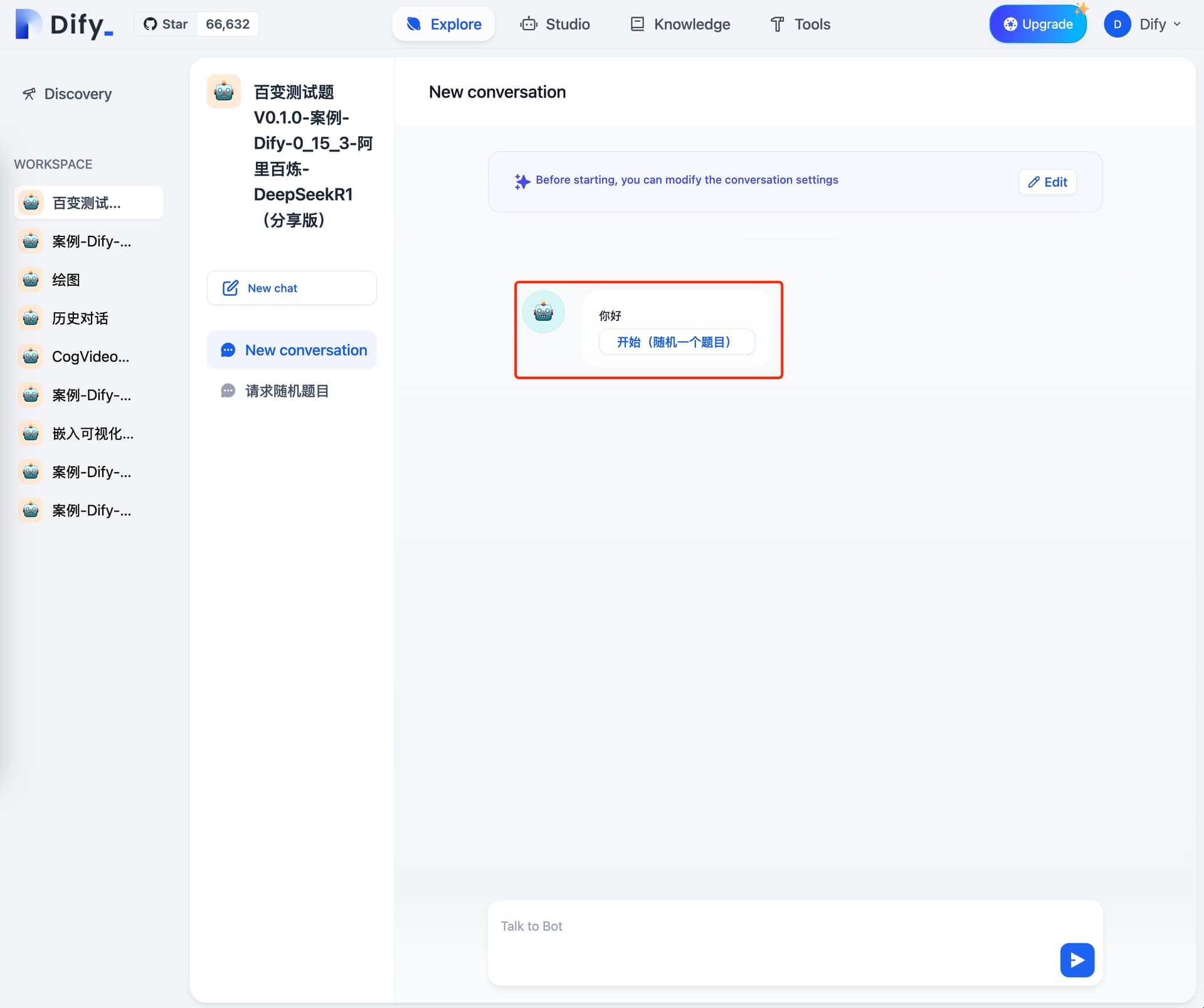Click the Discovery telescope item

point(67,94)
